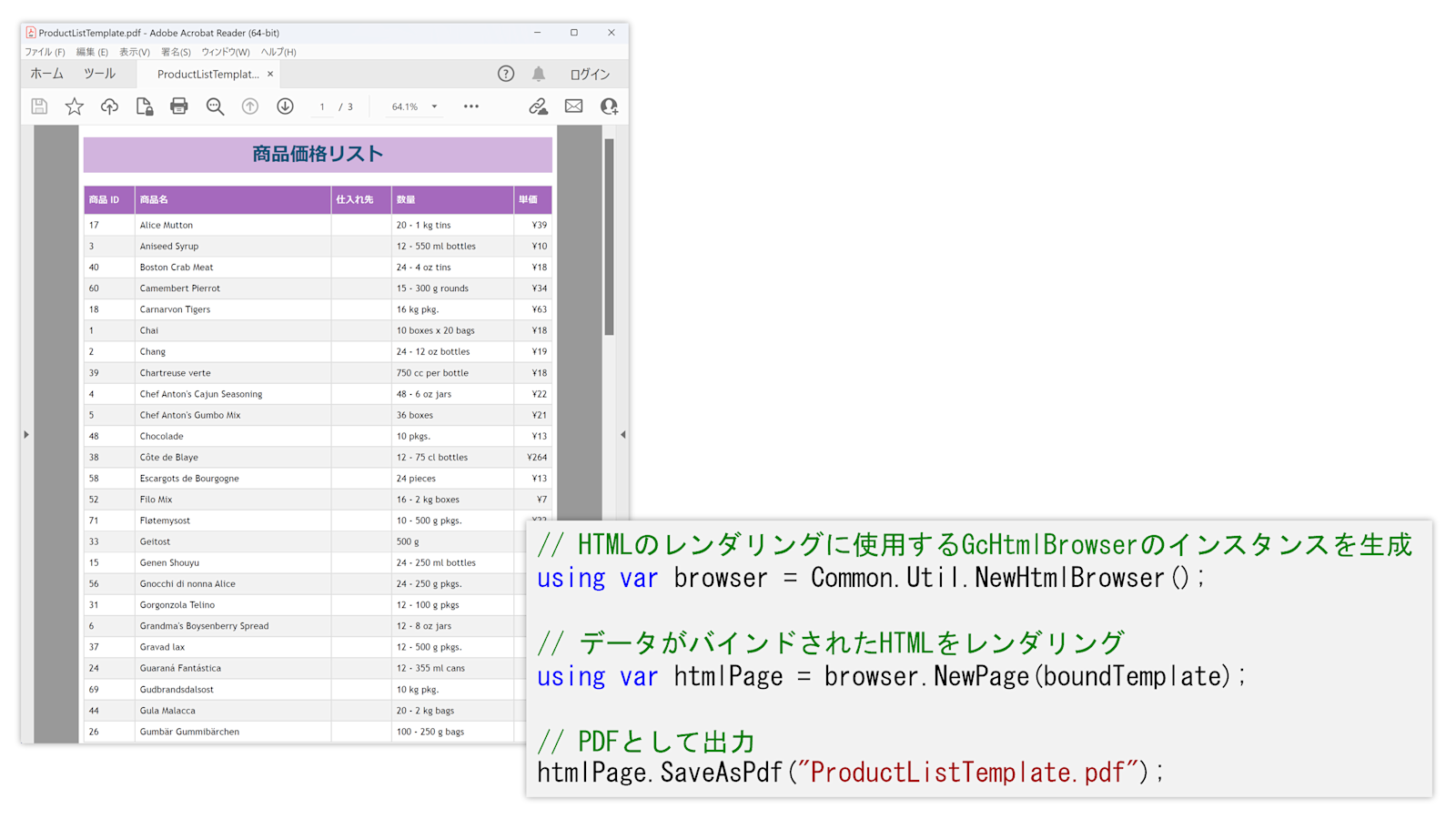Switch to the ホーム tab
Image resolution: width=1456 pixels, height=819 pixels.
coord(47,74)
